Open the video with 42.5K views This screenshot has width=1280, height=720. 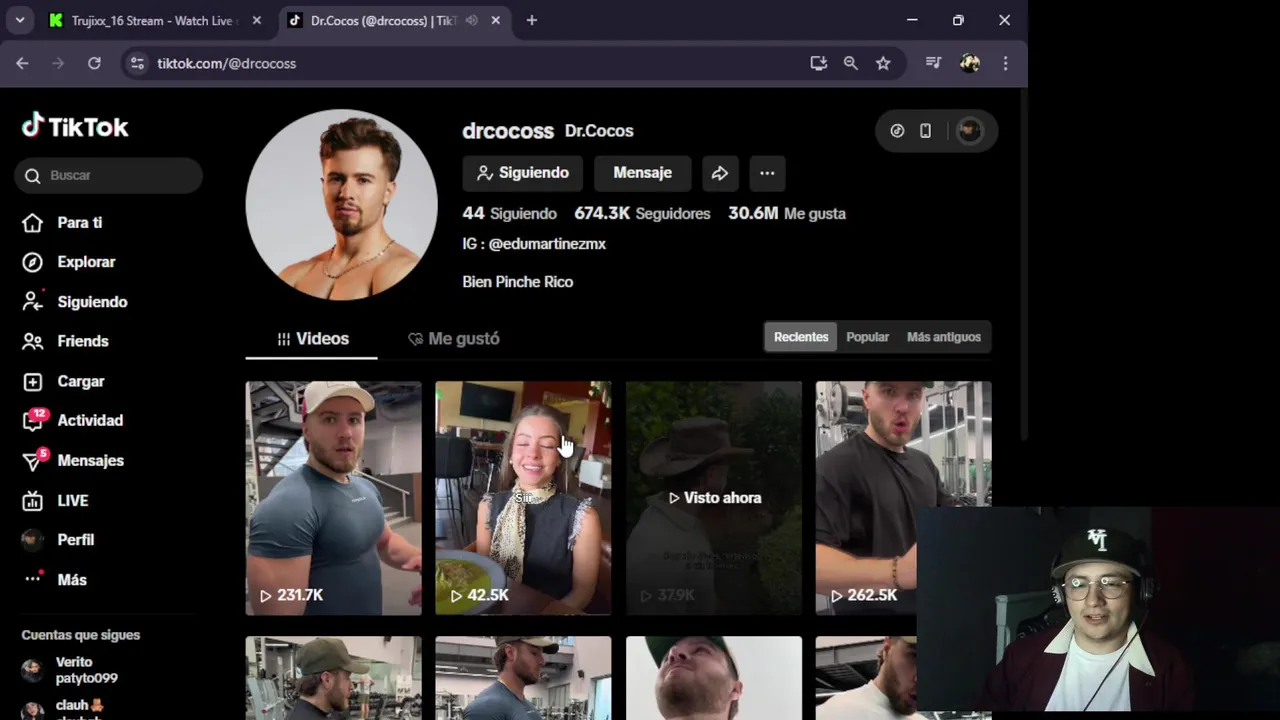tap(523, 498)
